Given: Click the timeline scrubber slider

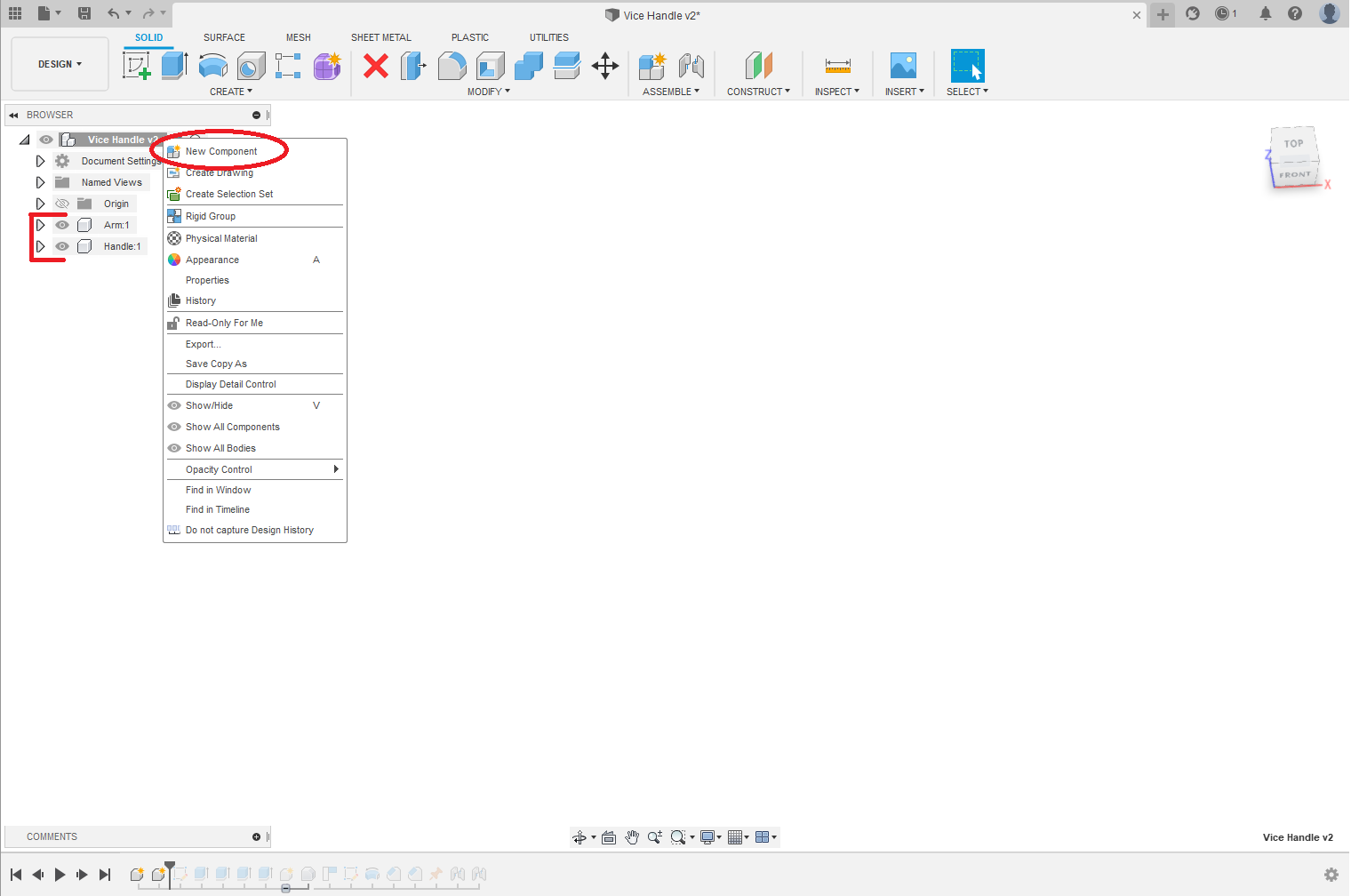Looking at the screenshot, I should coord(286,889).
